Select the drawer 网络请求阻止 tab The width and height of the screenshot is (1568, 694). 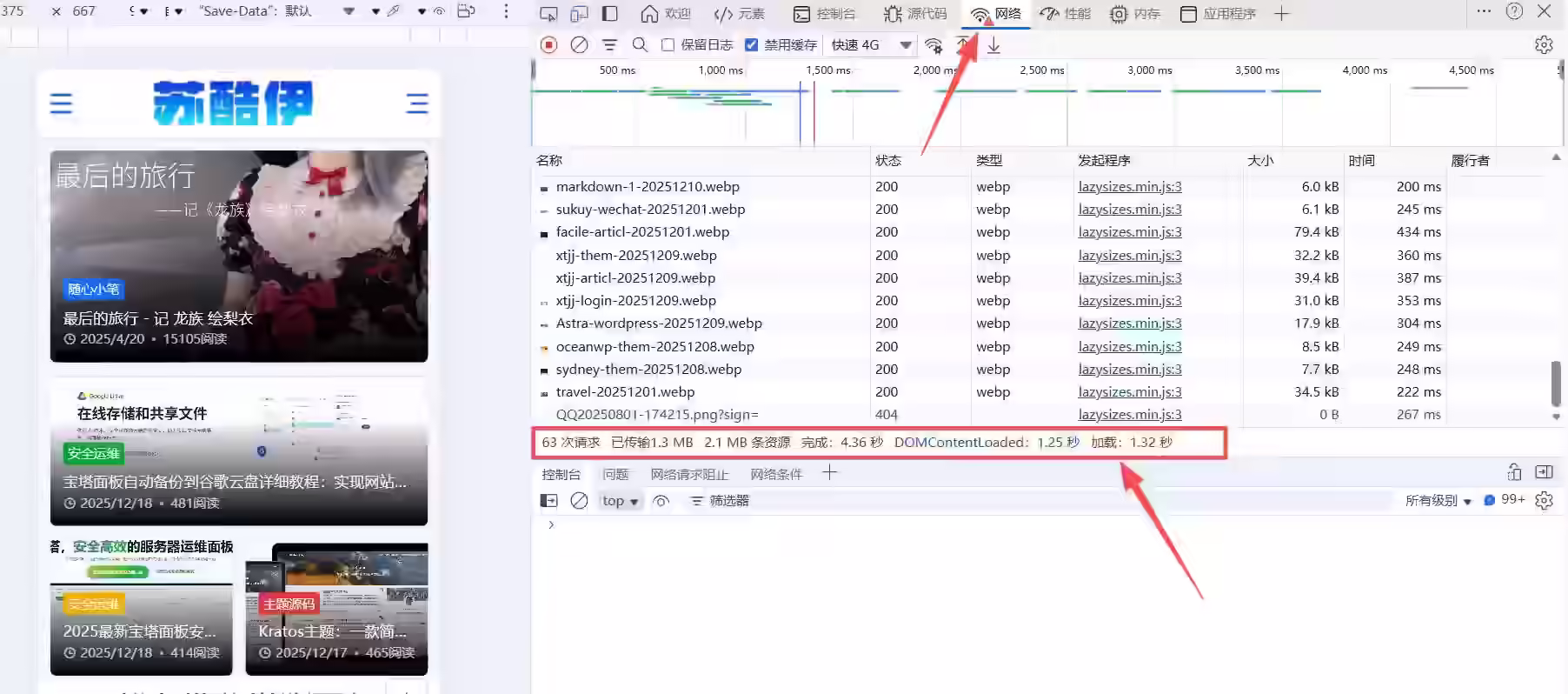click(689, 474)
